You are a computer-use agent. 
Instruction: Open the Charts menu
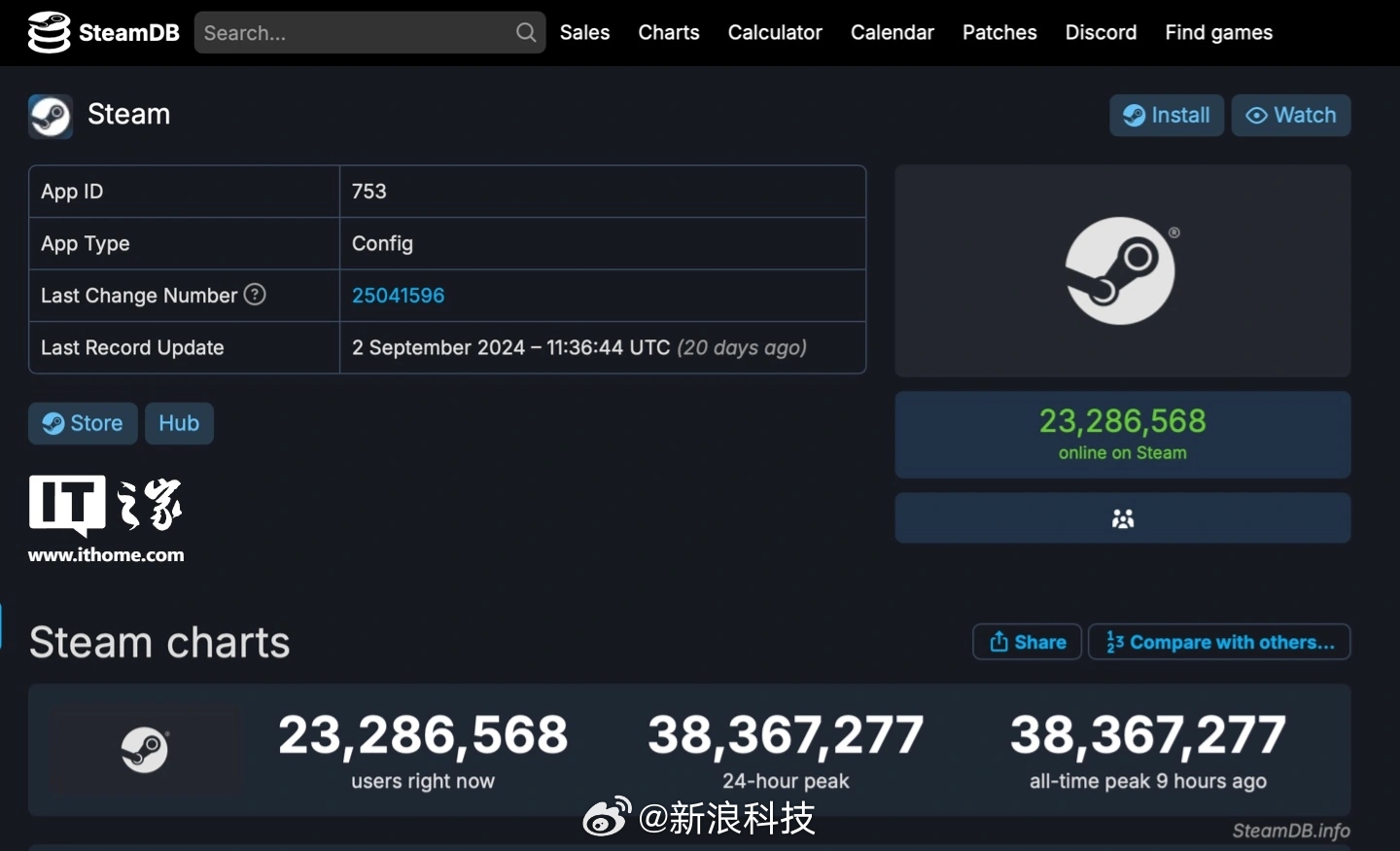(x=669, y=32)
